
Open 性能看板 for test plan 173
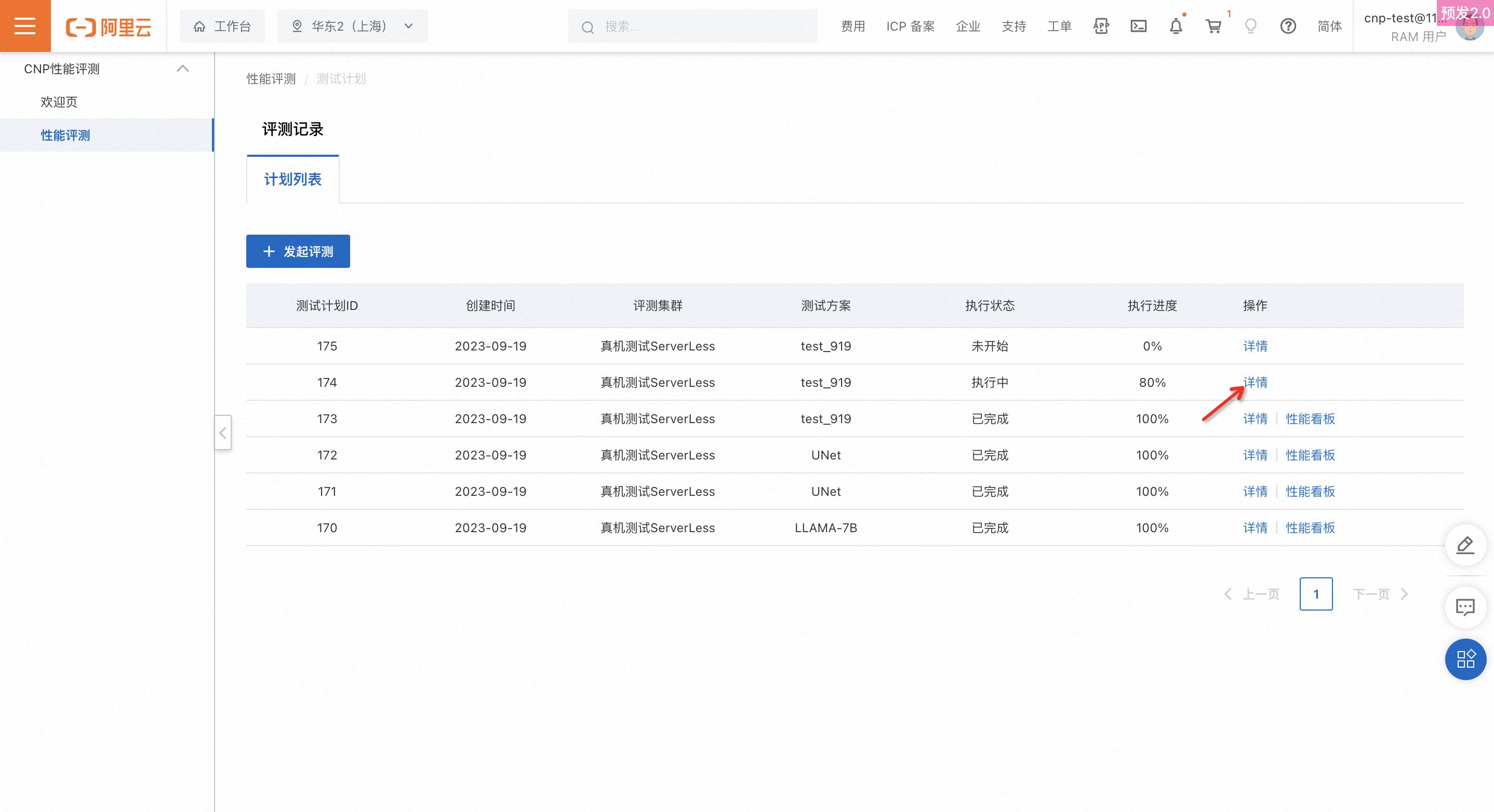(1310, 418)
